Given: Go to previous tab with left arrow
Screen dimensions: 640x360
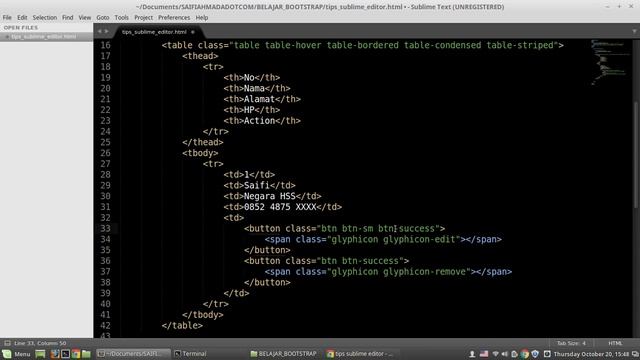Looking at the screenshot, I should [99, 31].
